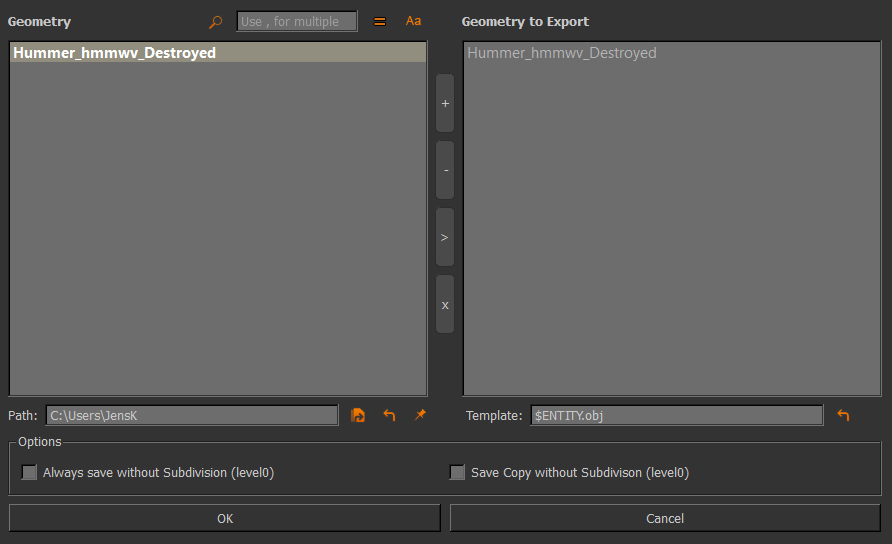
Task: Enable Always save without Subdivision checkbox
Action: point(29,472)
